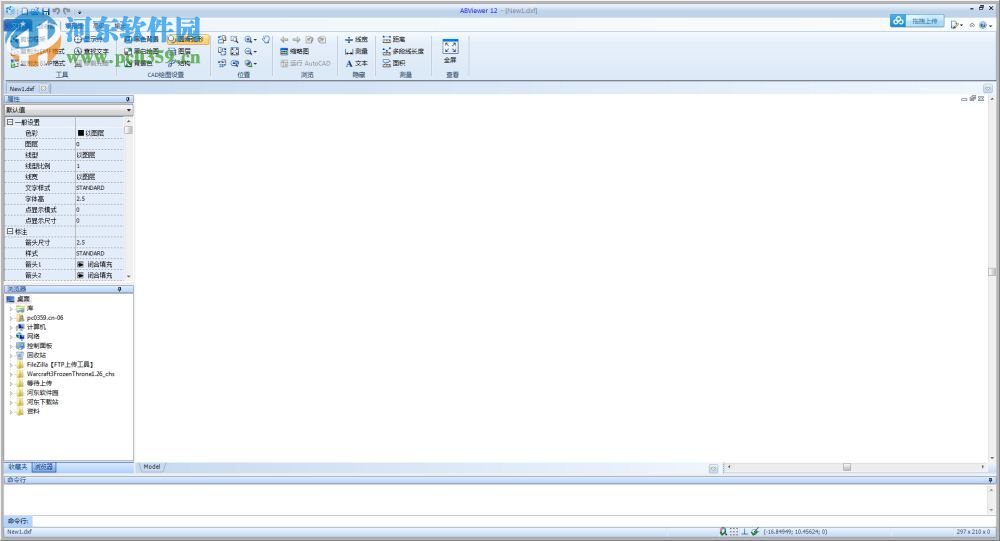Collapse the ribbon with the small arrow icon
This screenshot has width=1000, height=541.
point(972,25)
